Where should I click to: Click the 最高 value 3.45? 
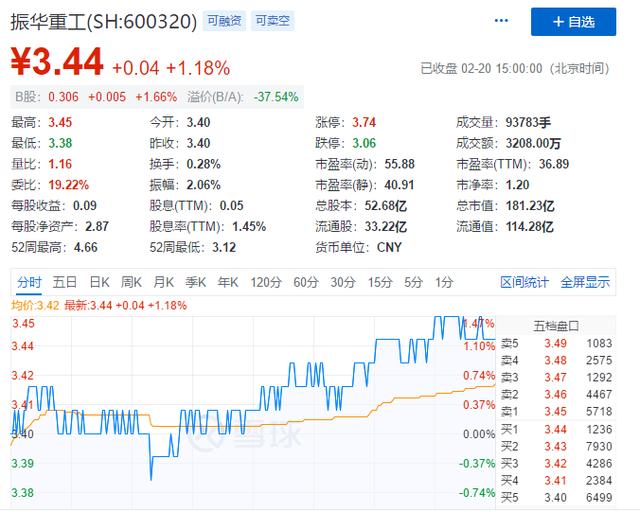point(60,122)
